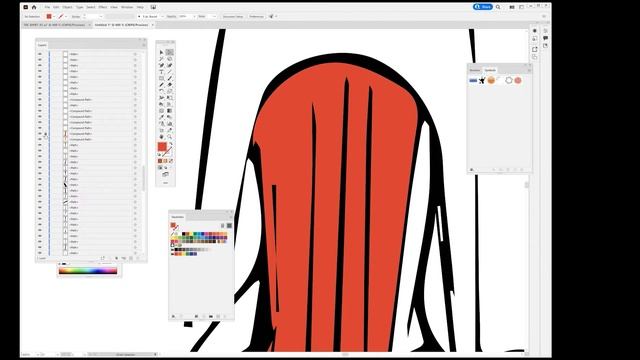Click the Share button
This screenshot has width=640, height=360.
pos(483,7)
